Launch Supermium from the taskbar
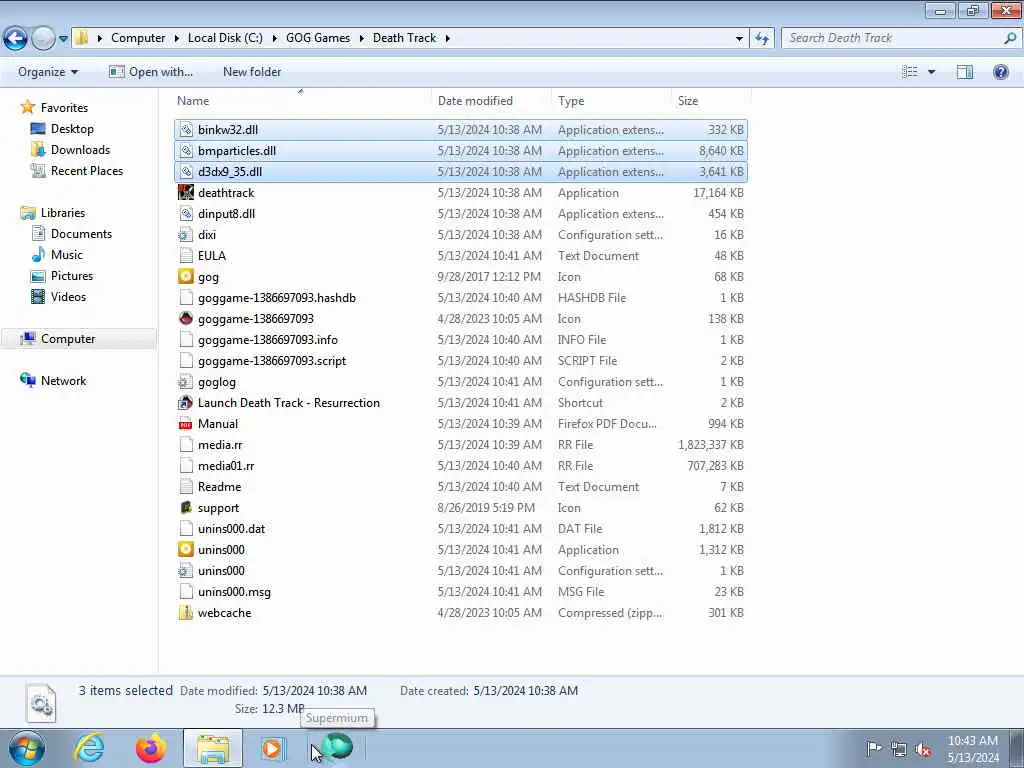 337,747
